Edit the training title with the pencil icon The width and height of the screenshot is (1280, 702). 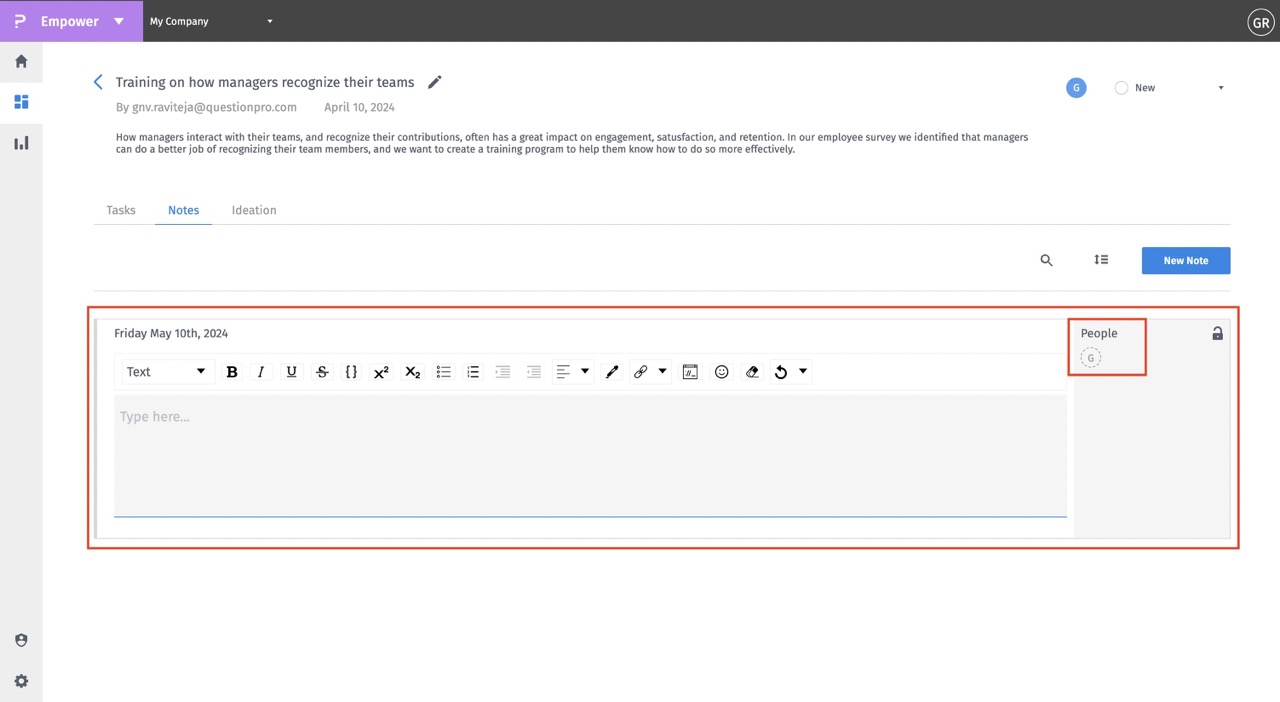coord(434,82)
